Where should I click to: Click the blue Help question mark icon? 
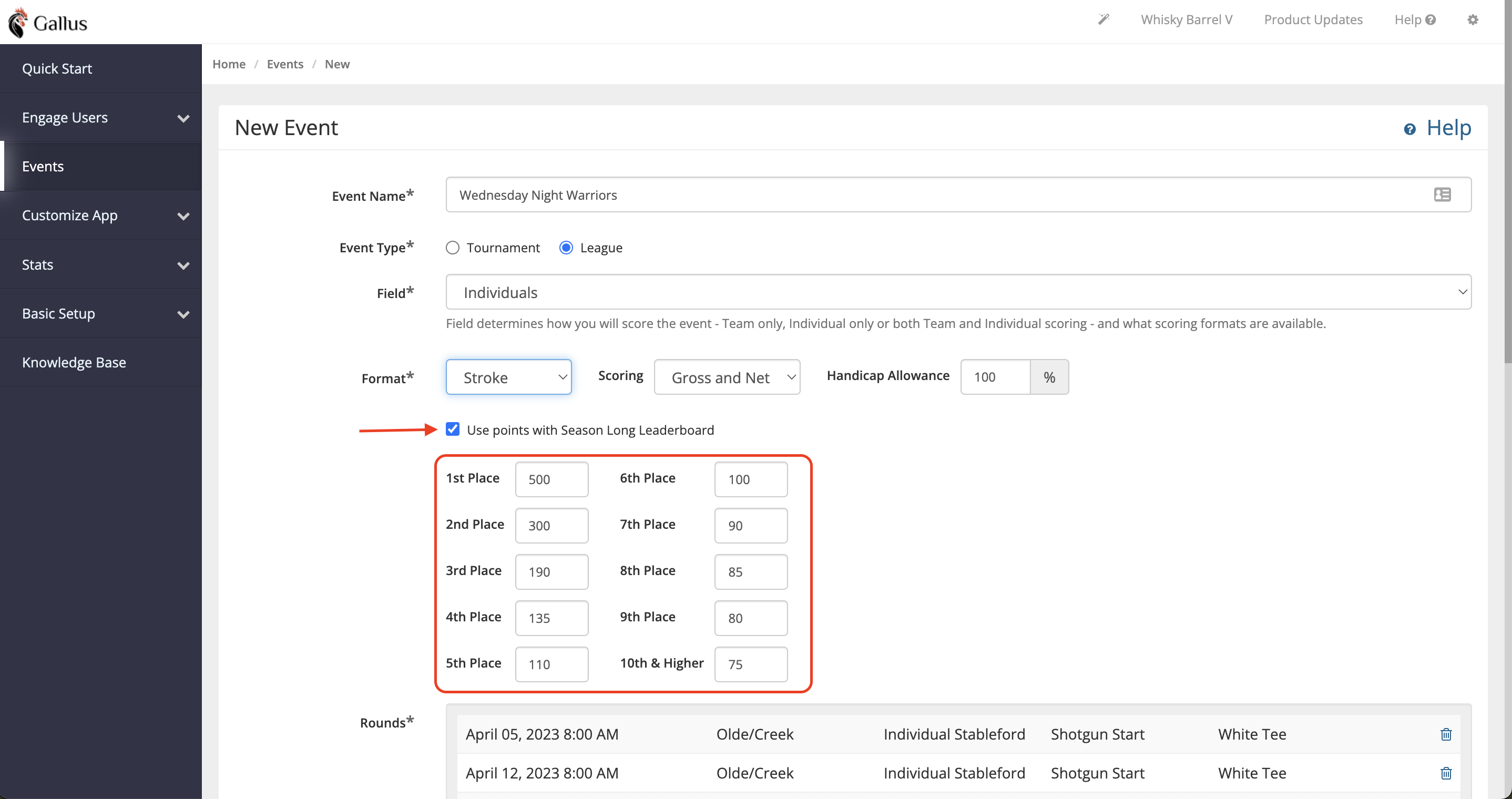pyautogui.click(x=1409, y=129)
